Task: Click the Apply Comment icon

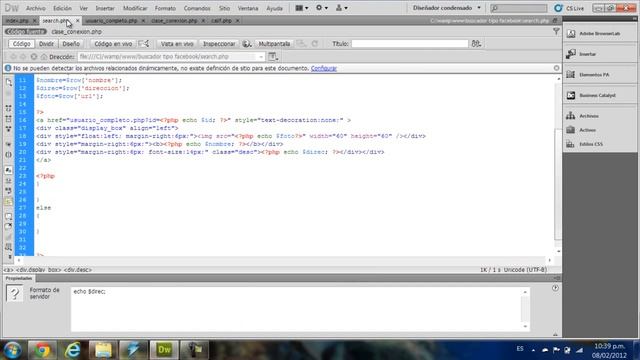Action: point(9,217)
